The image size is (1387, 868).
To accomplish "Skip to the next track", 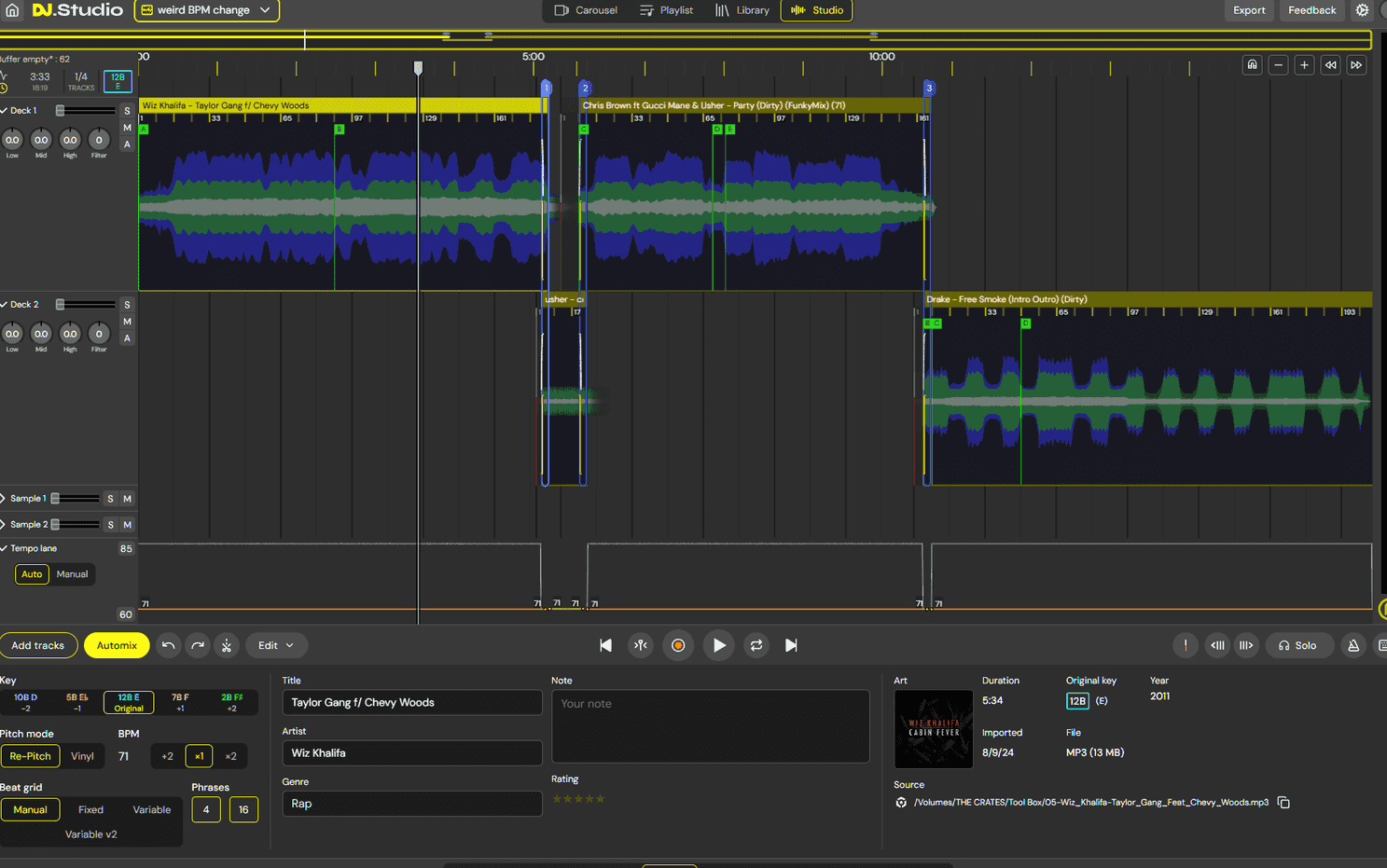I will point(791,645).
